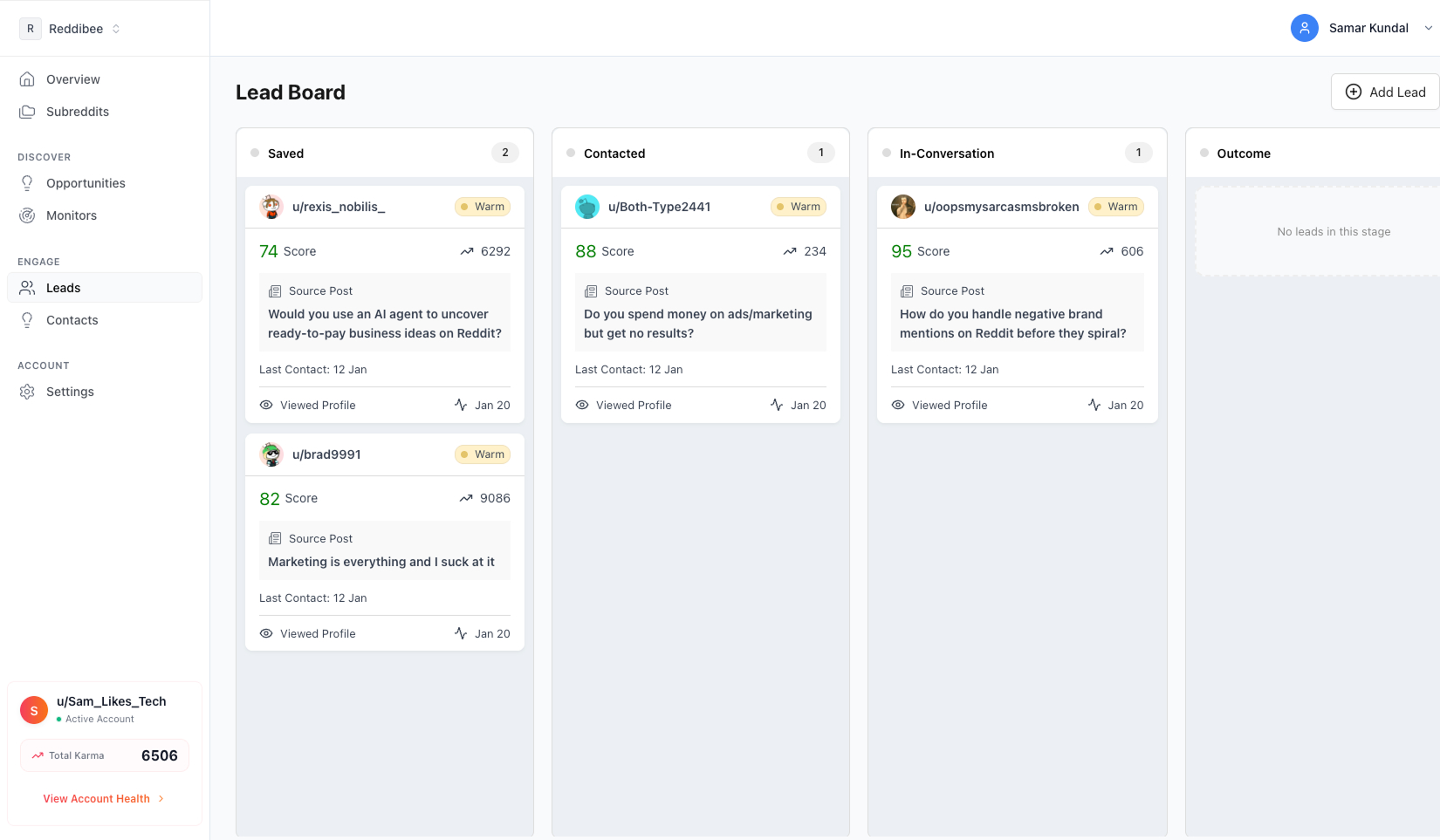Image resolution: width=1440 pixels, height=840 pixels.
Task: Click eye icon on u/rexis_nobilis_ card
Action: pyautogui.click(x=266, y=405)
